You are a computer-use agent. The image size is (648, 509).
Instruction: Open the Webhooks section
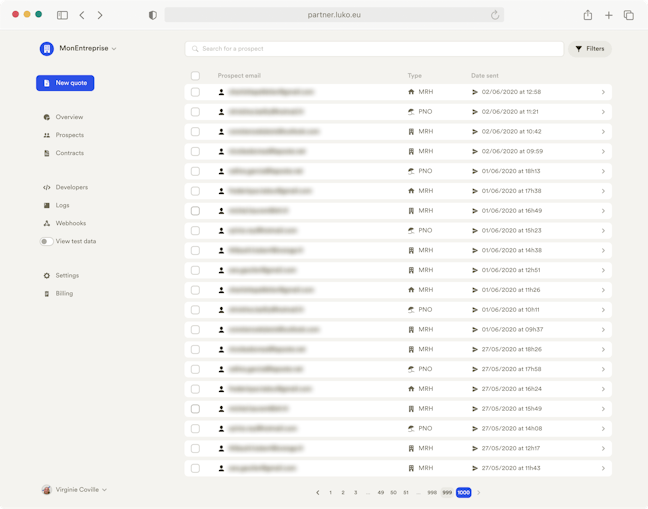pos(70,223)
